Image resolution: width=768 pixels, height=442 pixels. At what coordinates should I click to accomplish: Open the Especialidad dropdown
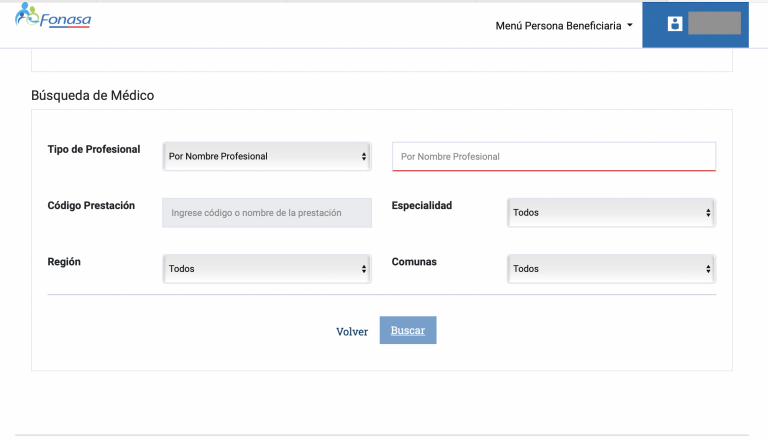pyautogui.click(x=610, y=212)
